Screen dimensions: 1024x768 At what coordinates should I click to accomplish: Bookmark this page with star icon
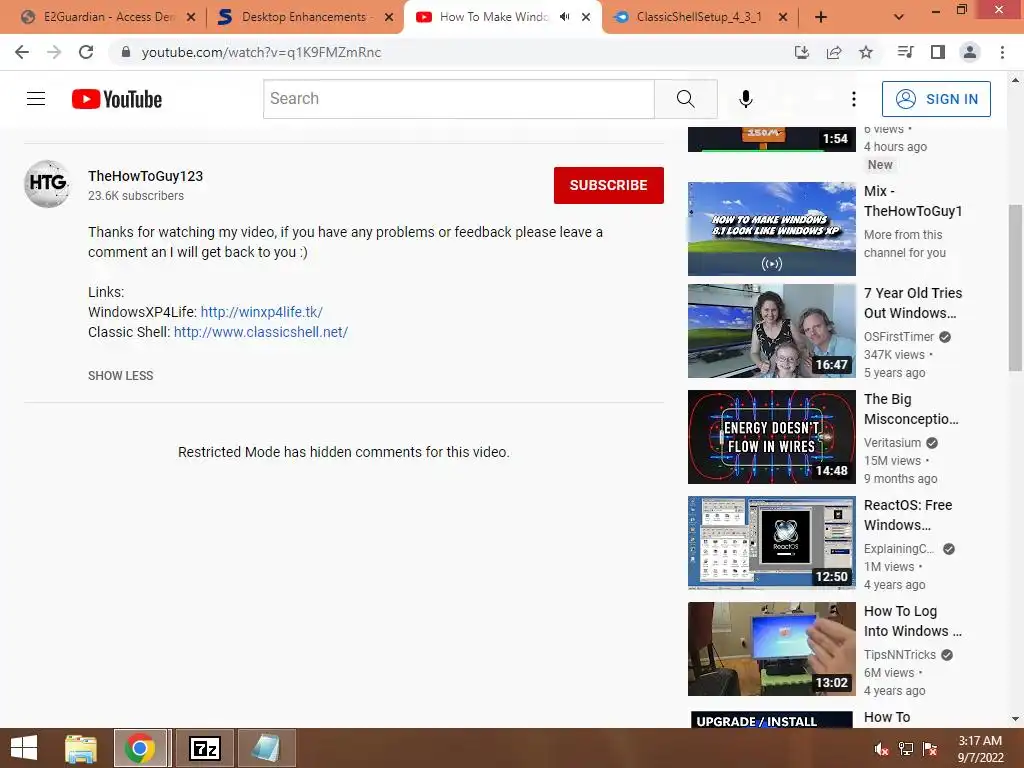pos(866,52)
